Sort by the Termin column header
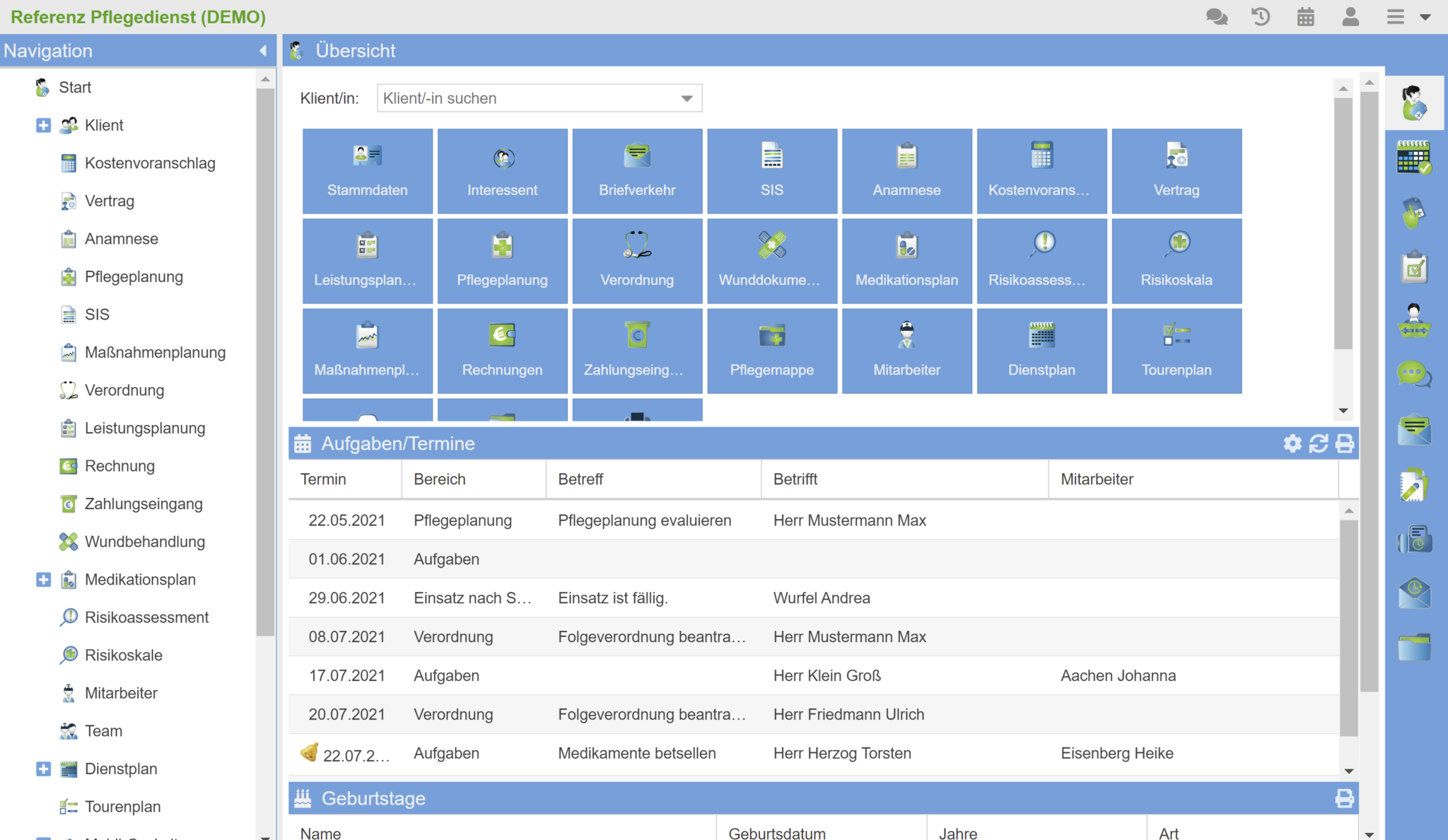This screenshot has width=1448, height=840. 323,479
